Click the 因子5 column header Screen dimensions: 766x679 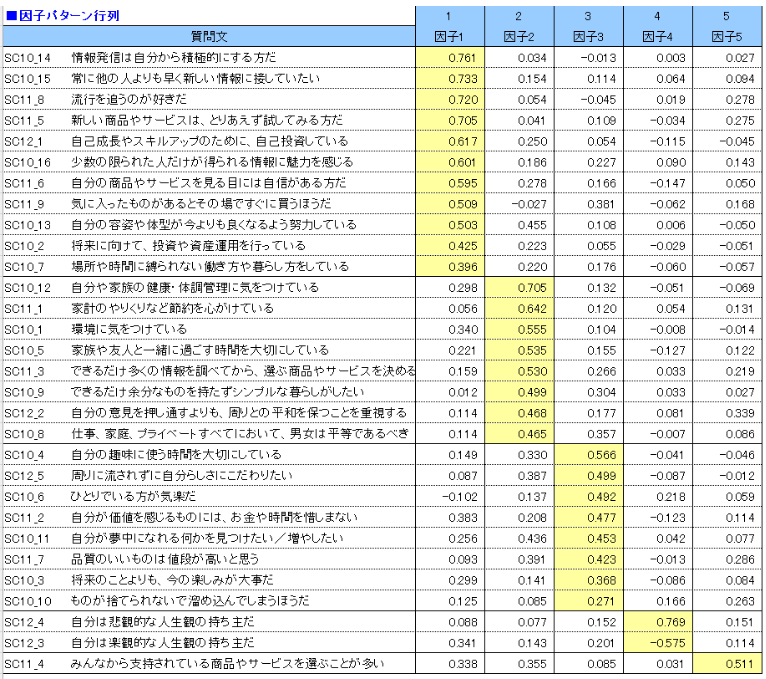(x=726, y=36)
